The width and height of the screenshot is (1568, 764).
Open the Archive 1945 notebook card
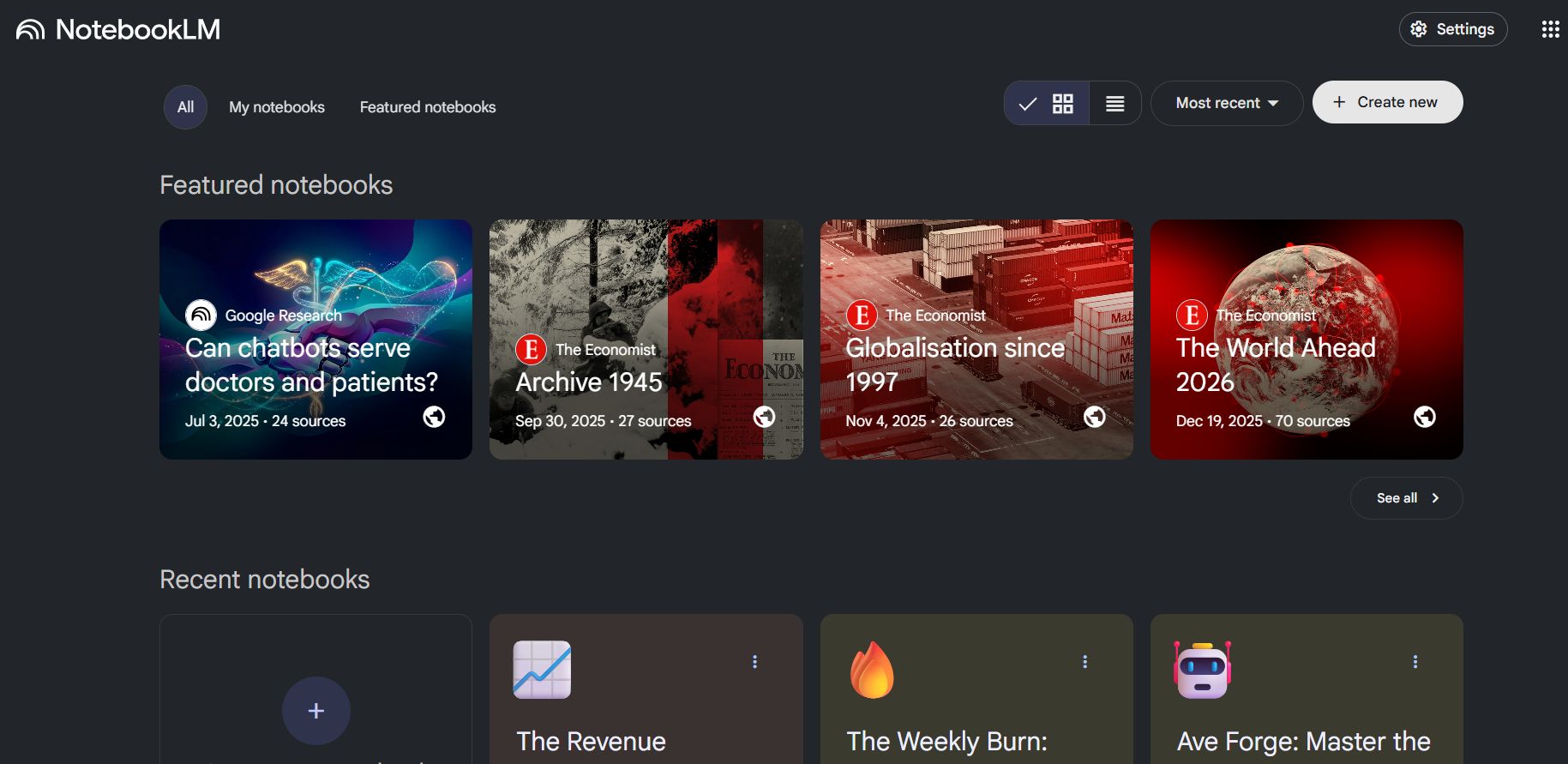(646, 340)
